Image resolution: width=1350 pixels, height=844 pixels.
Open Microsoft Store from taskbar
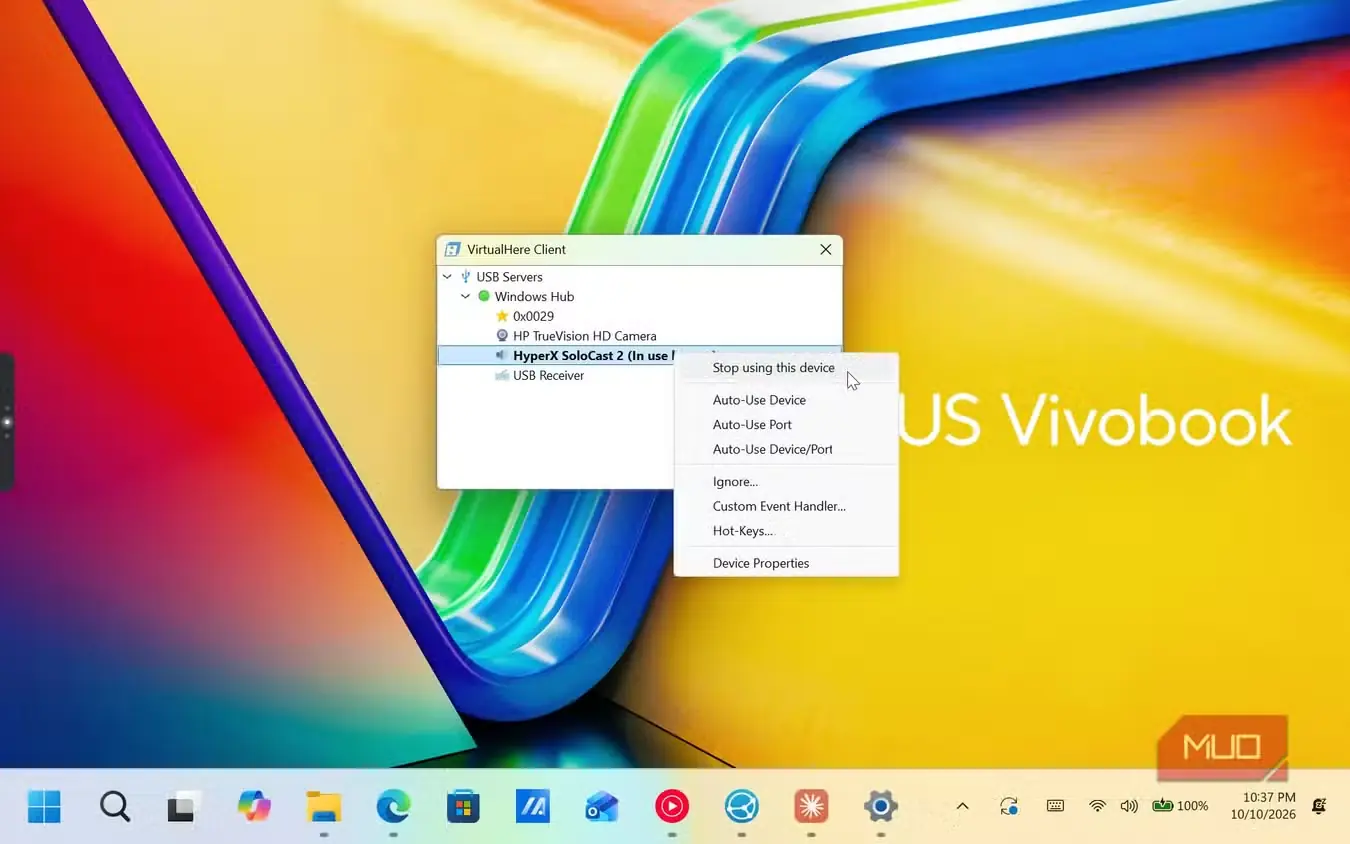(463, 806)
